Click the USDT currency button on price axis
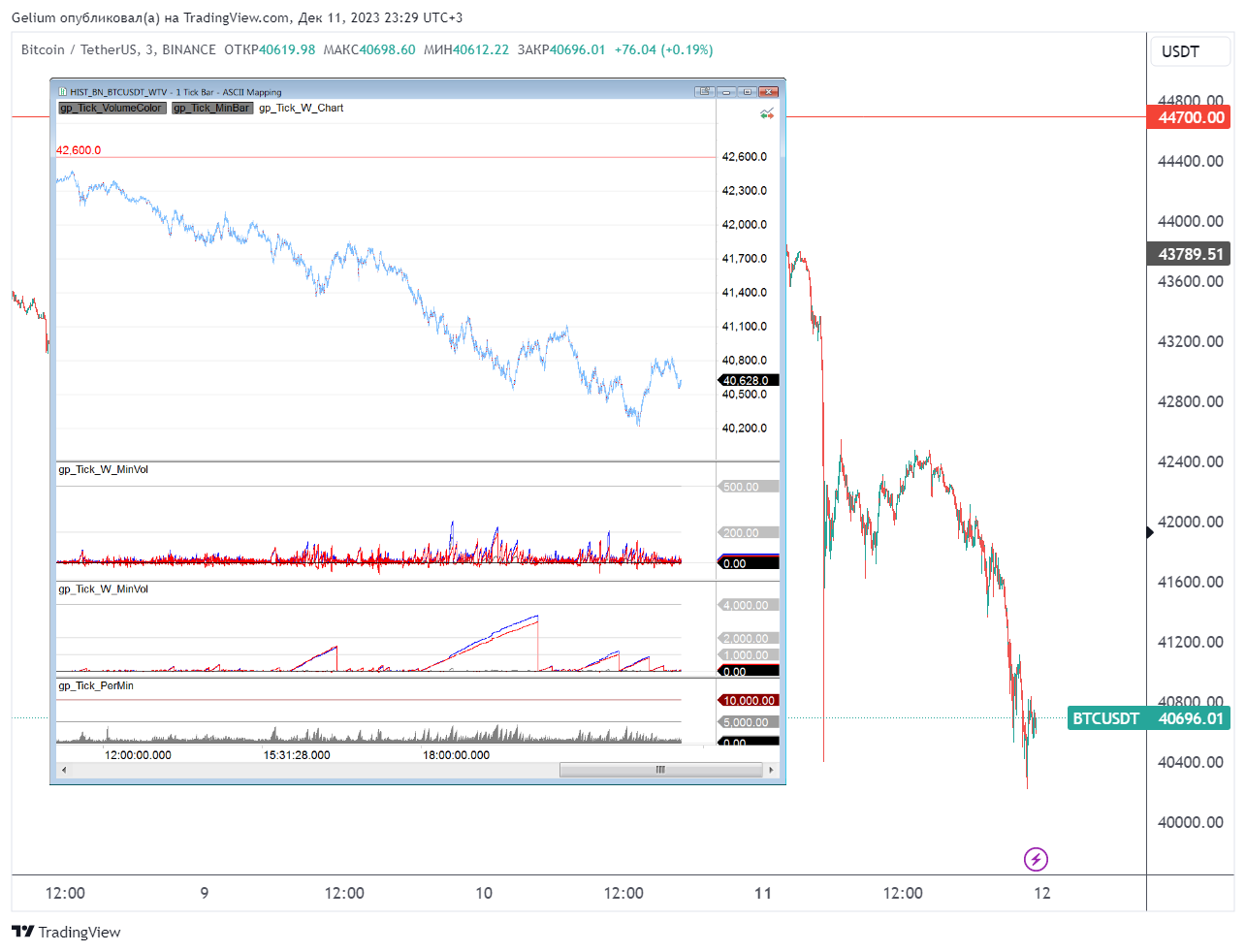 click(1191, 51)
